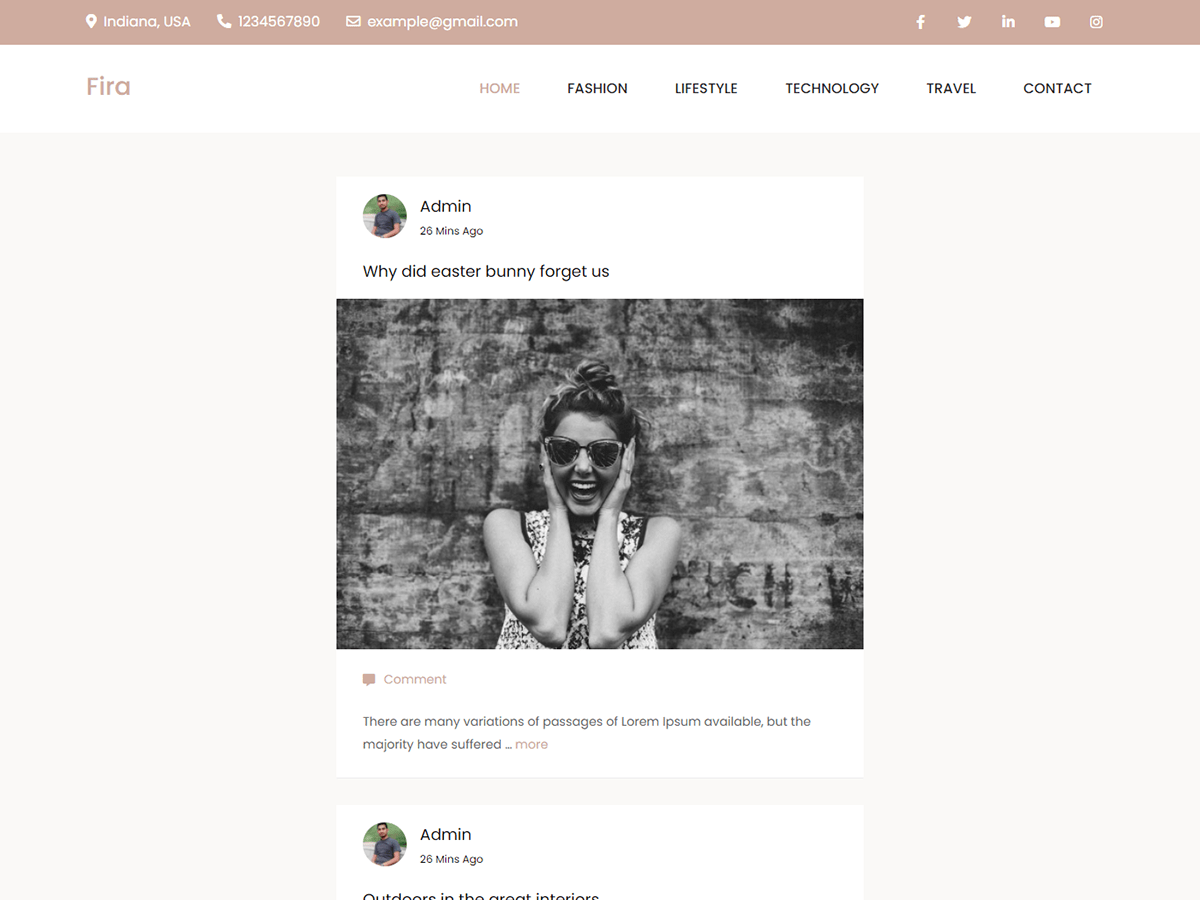
Task: Open the YouTube channel icon
Action: [1052, 21]
